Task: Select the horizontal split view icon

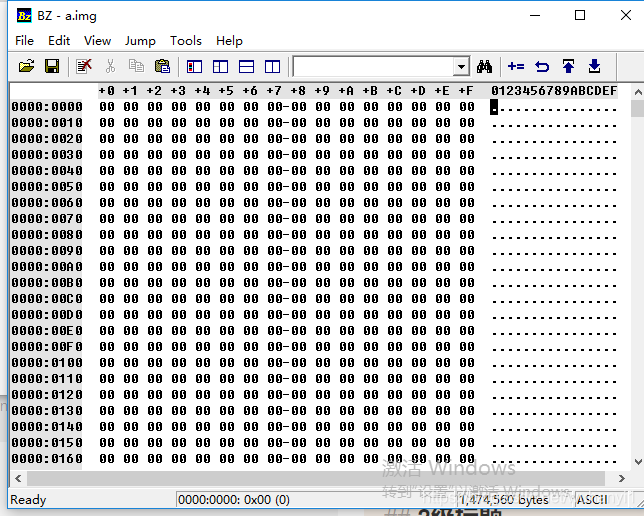Action: [246, 67]
